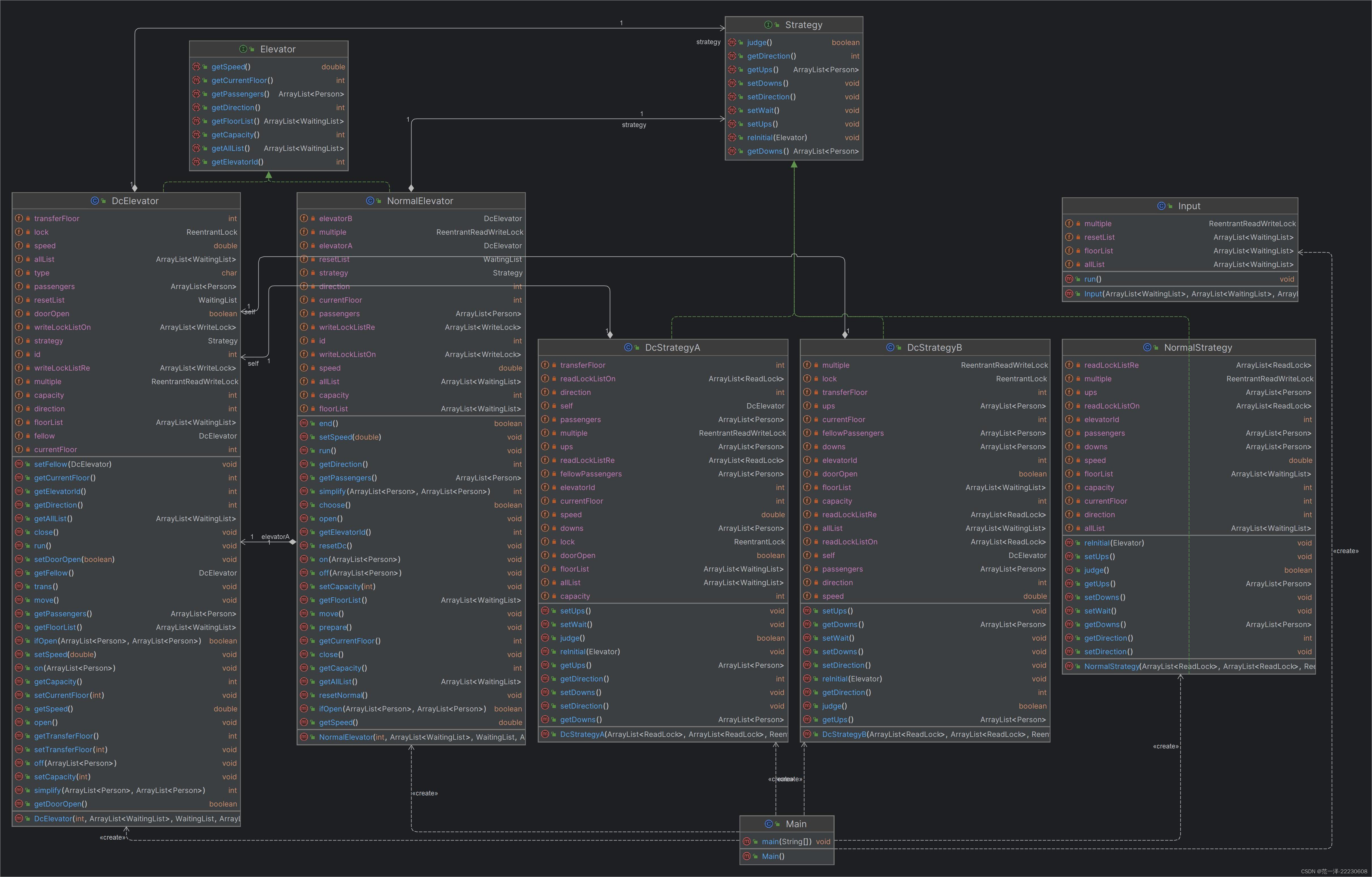1372x877 pixels.
Task: Click the DcElevator class icon
Action: click(95, 201)
